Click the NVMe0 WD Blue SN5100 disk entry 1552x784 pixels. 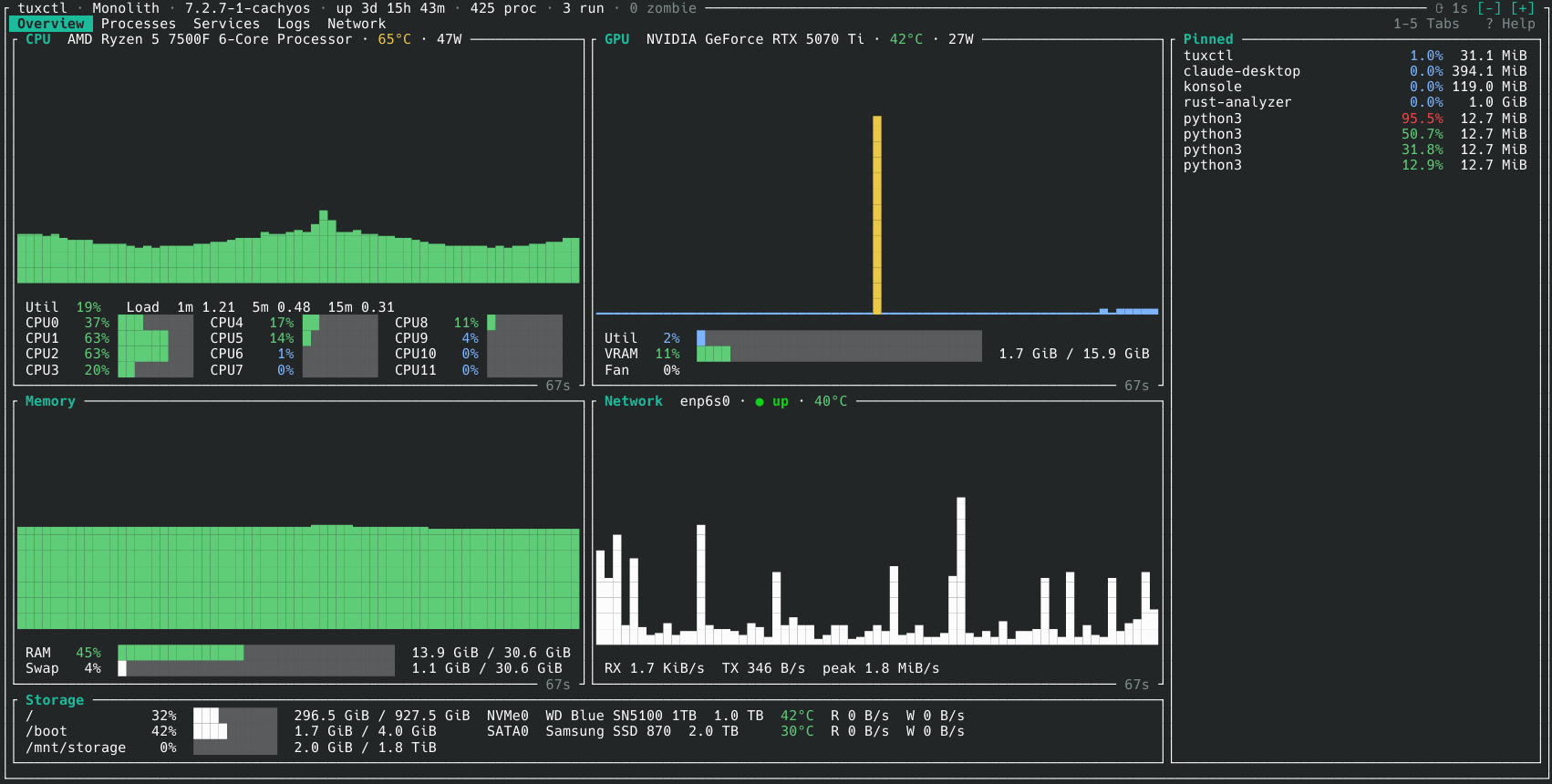tap(626, 716)
